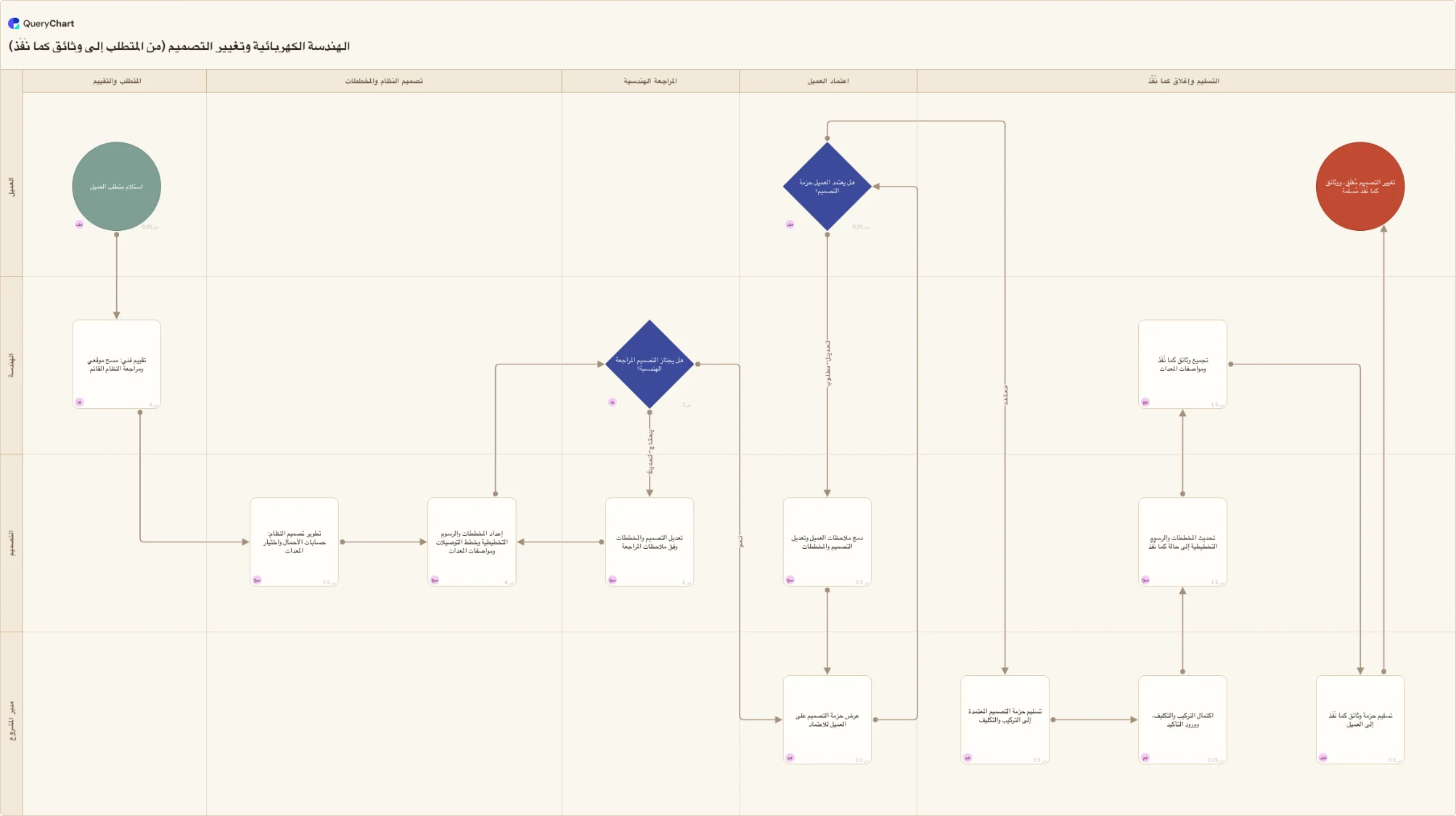Click the lane label 'الهندسة'

(x=12, y=365)
